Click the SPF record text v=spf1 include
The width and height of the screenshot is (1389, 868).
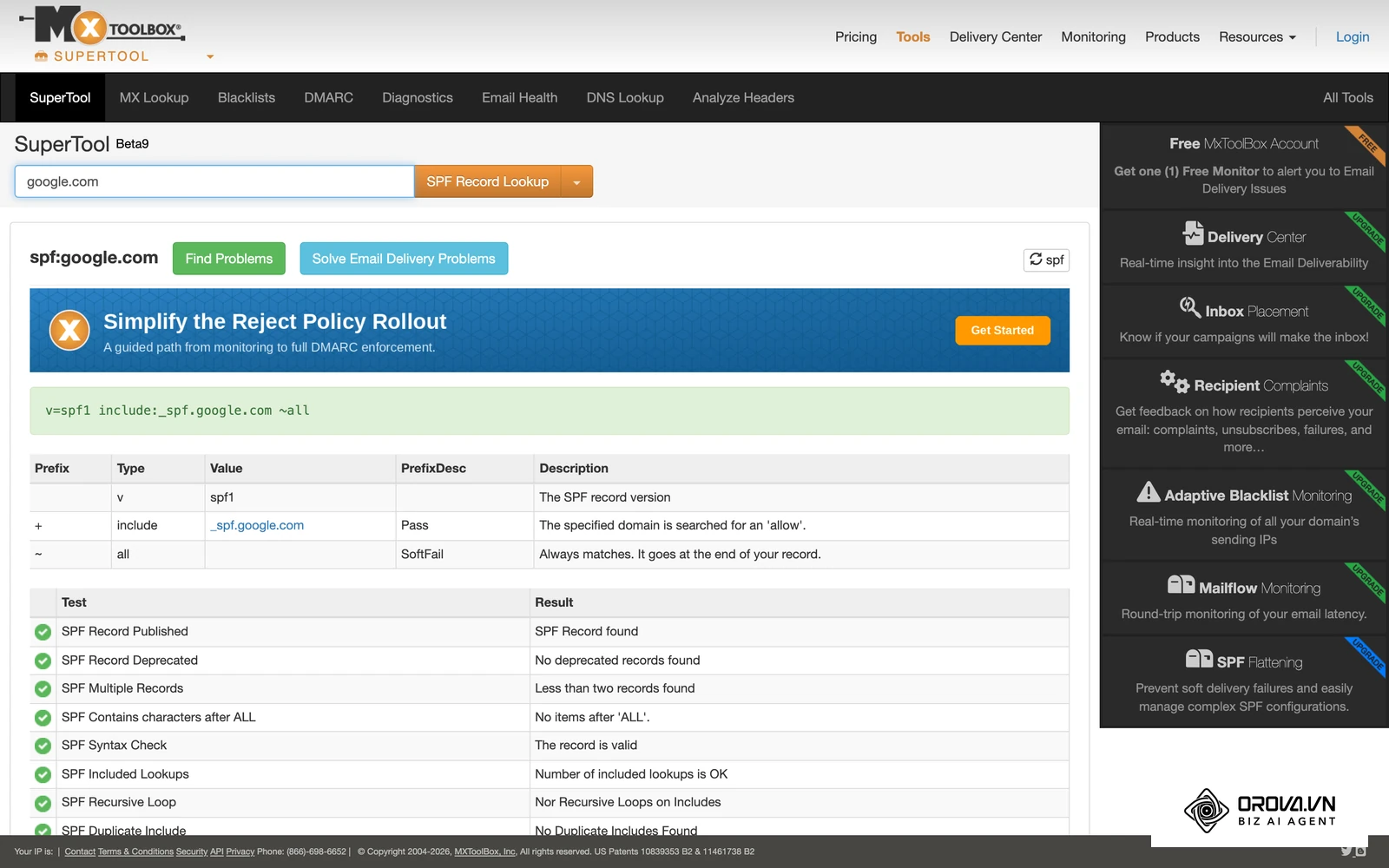pos(177,411)
